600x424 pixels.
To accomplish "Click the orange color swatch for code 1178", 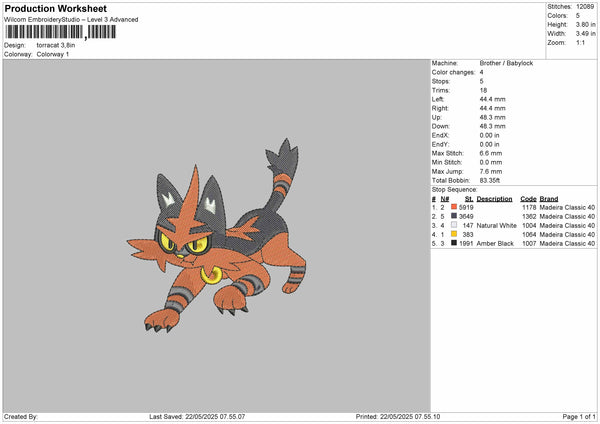I will 454,207.
